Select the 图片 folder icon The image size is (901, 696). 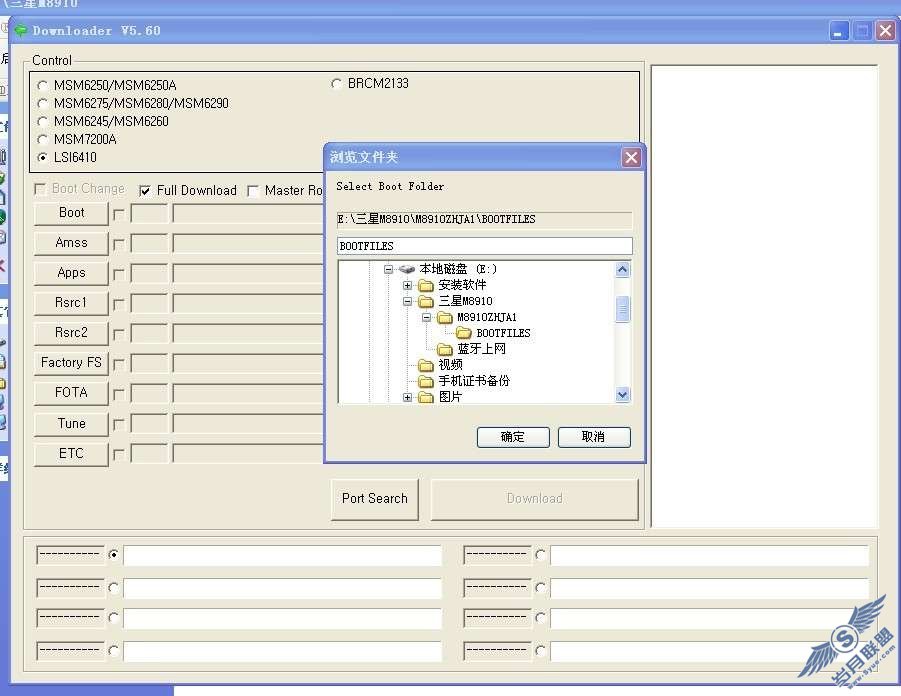click(426, 398)
